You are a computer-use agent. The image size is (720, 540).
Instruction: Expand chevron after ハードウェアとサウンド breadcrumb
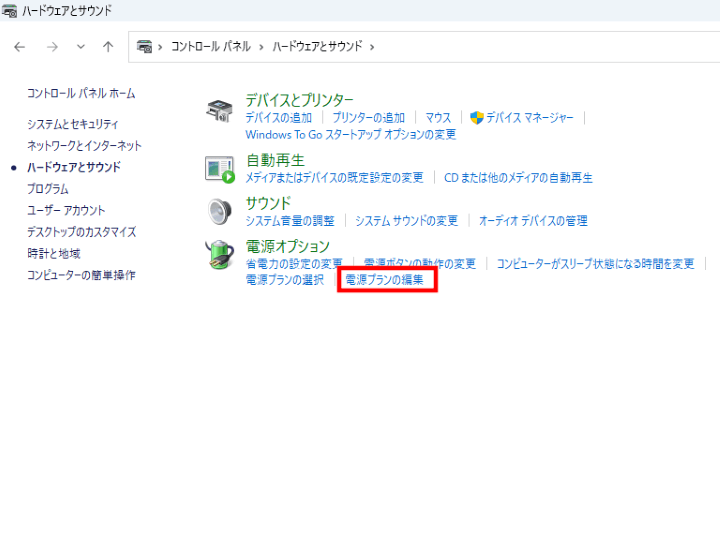pos(372,47)
